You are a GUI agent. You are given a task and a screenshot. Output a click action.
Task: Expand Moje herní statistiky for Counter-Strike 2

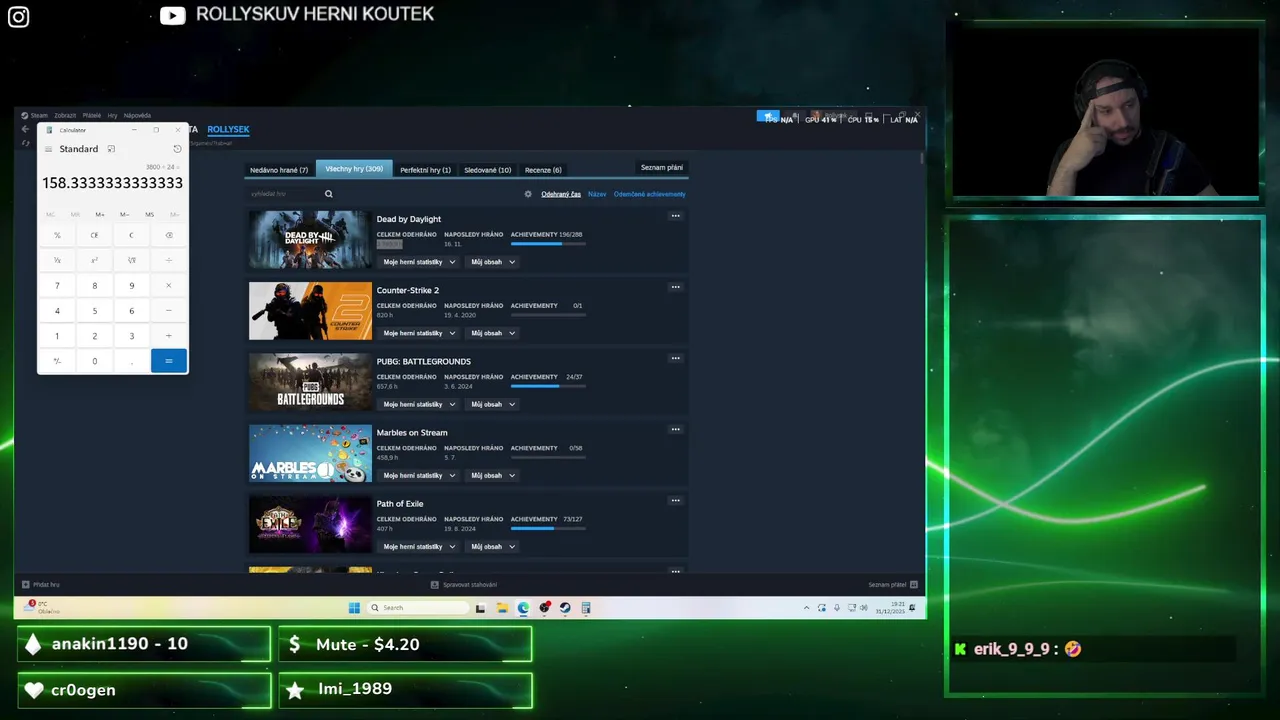coord(419,333)
